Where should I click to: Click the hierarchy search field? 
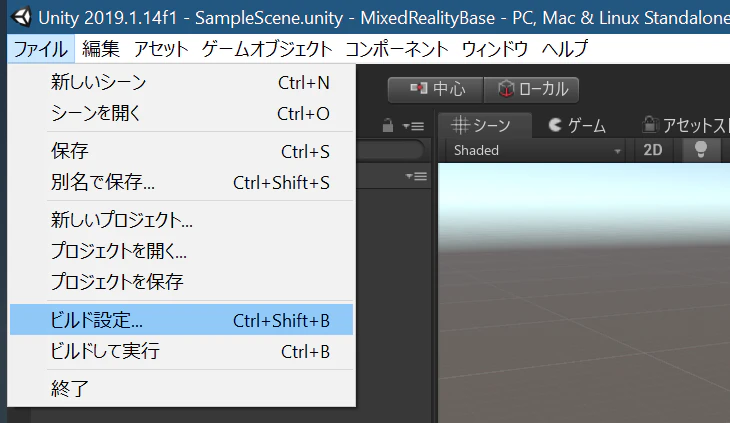click(390, 150)
